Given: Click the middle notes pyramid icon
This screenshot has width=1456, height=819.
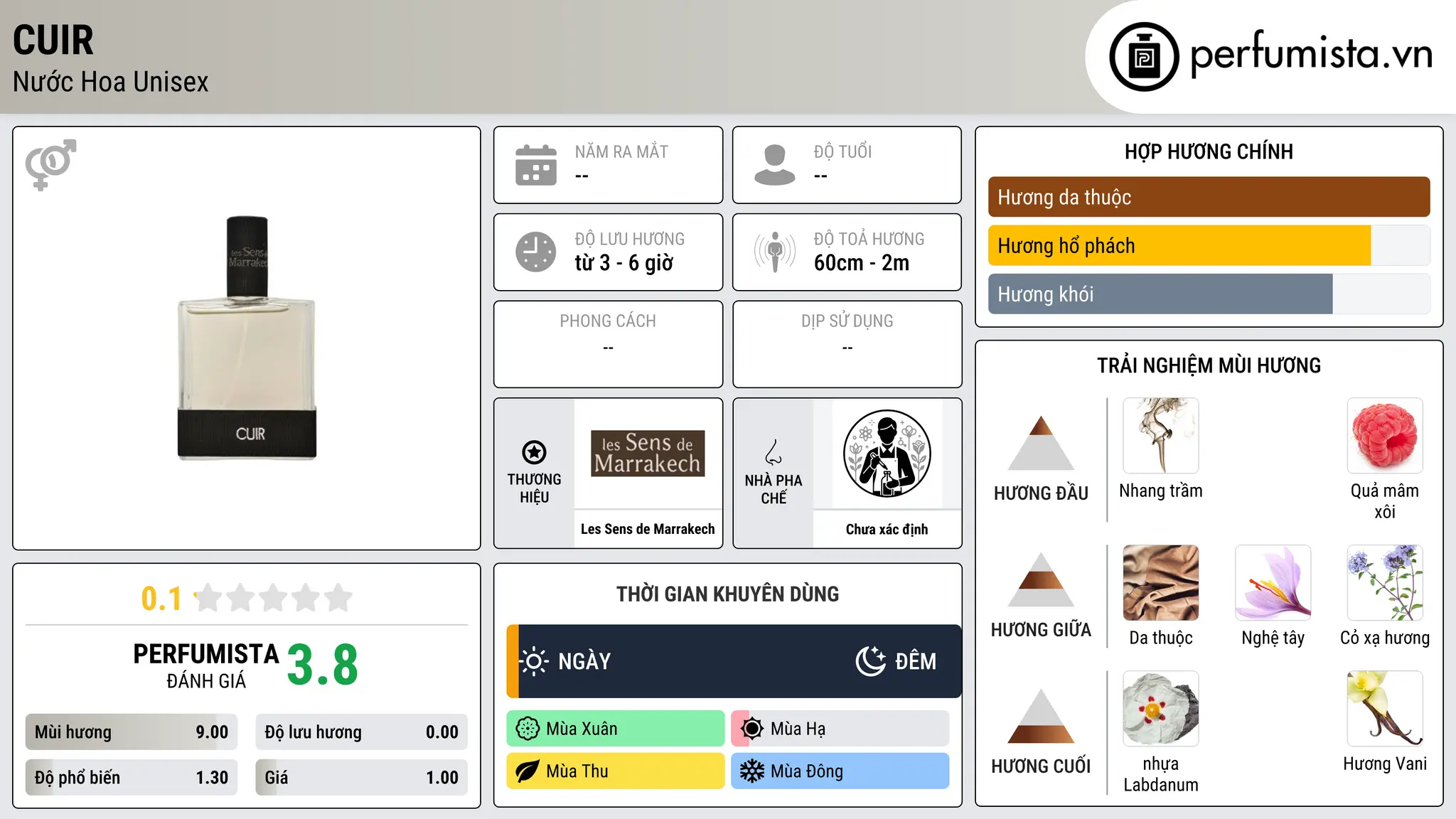Looking at the screenshot, I should tap(1041, 579).
